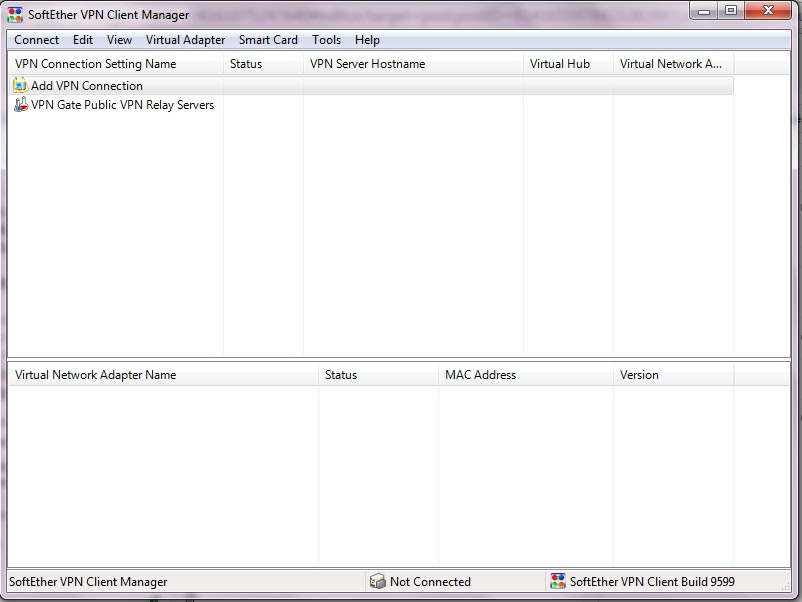Click the adapter list Status column header

click(x=378, y=375)
